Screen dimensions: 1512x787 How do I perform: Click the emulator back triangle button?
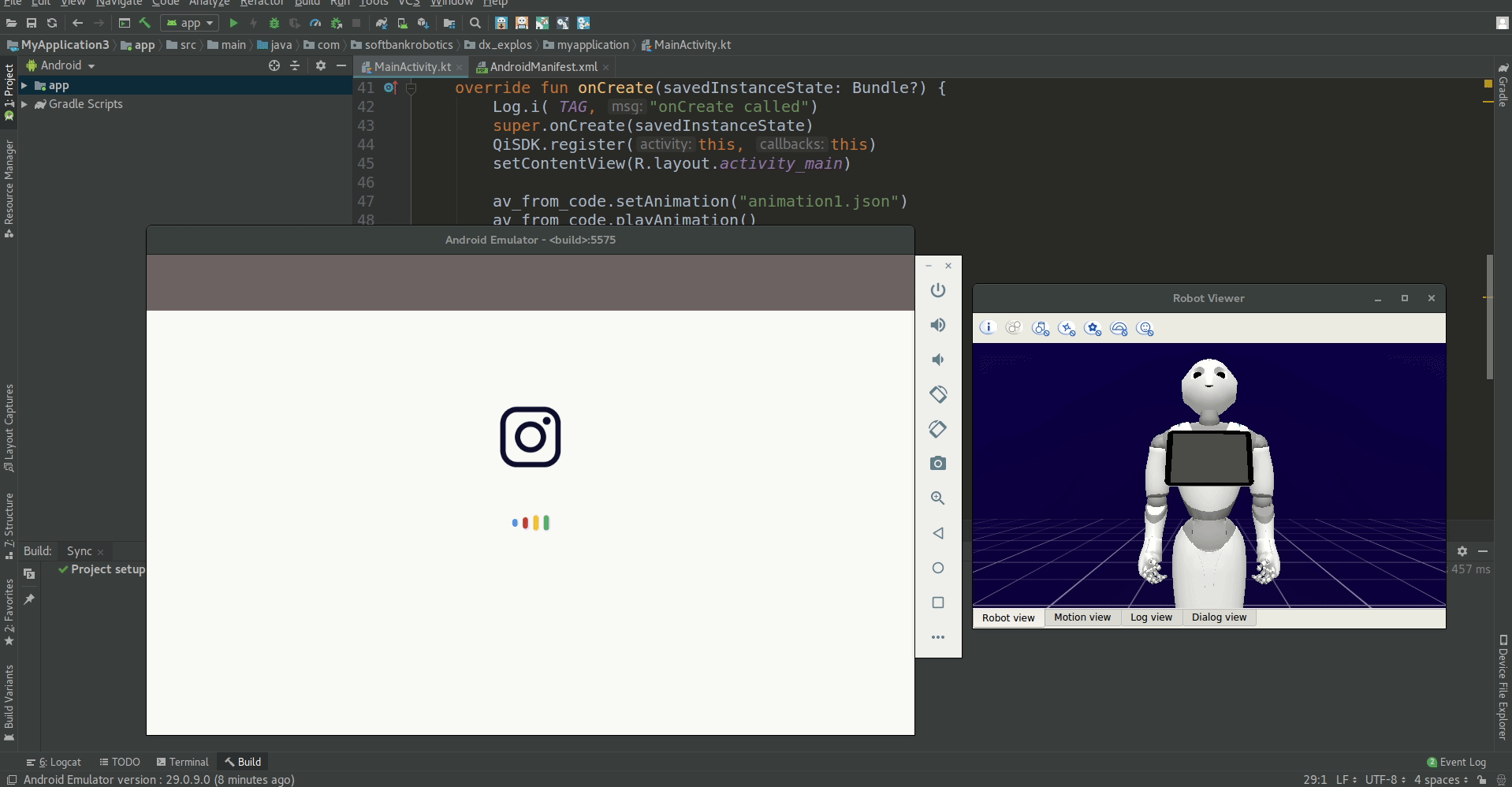(x=937, y=533)
